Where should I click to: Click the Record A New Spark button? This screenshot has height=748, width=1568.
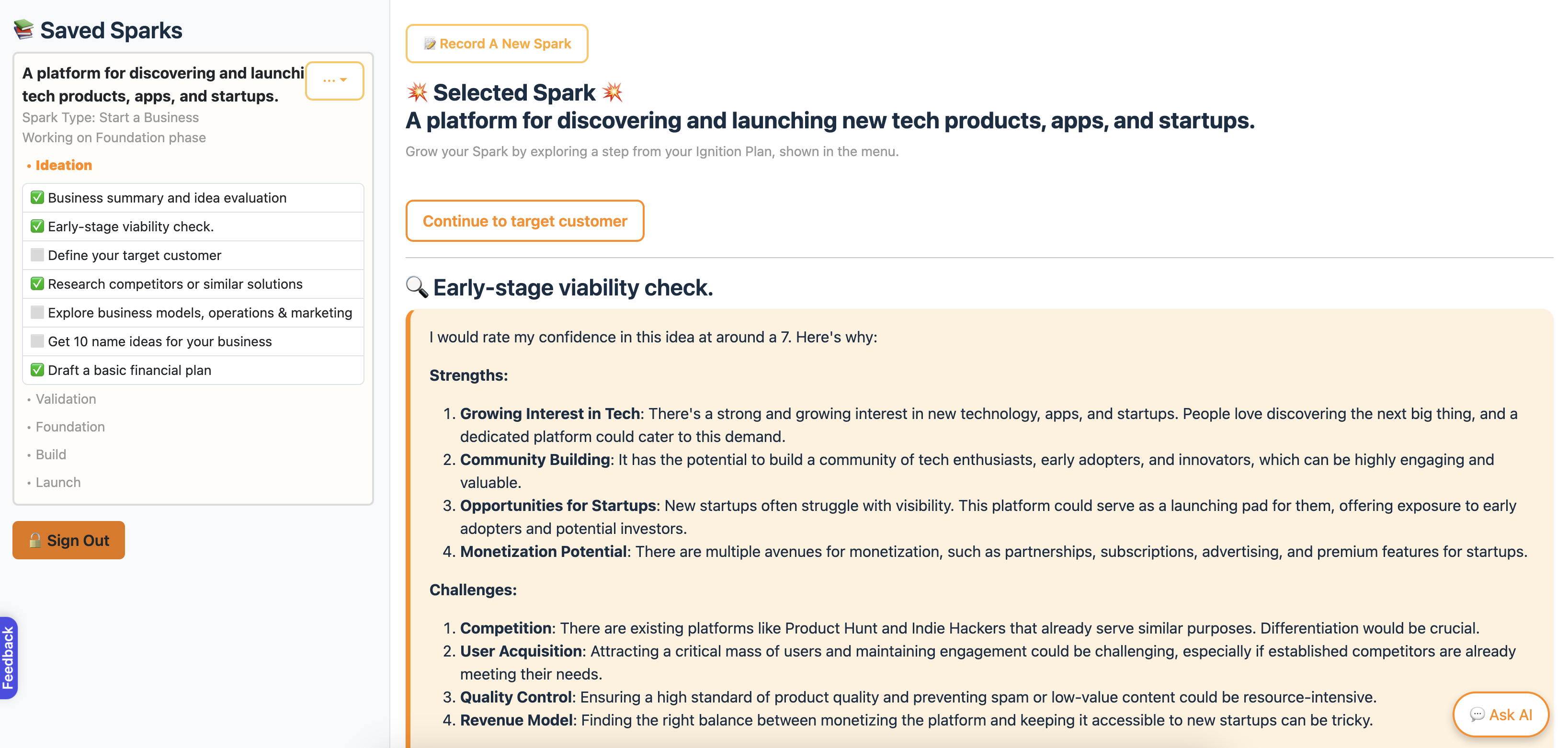pyautogui.click(x=497, y=43)
